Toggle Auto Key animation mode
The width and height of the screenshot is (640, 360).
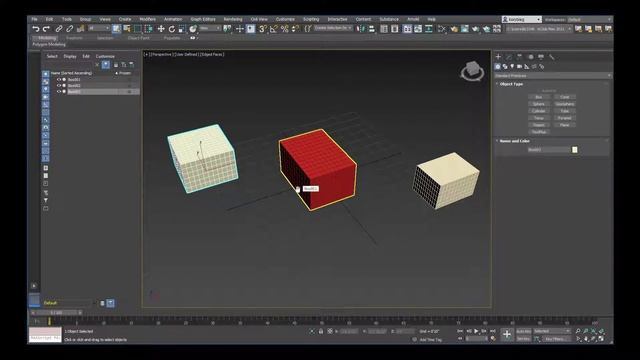tap(524, 331)
